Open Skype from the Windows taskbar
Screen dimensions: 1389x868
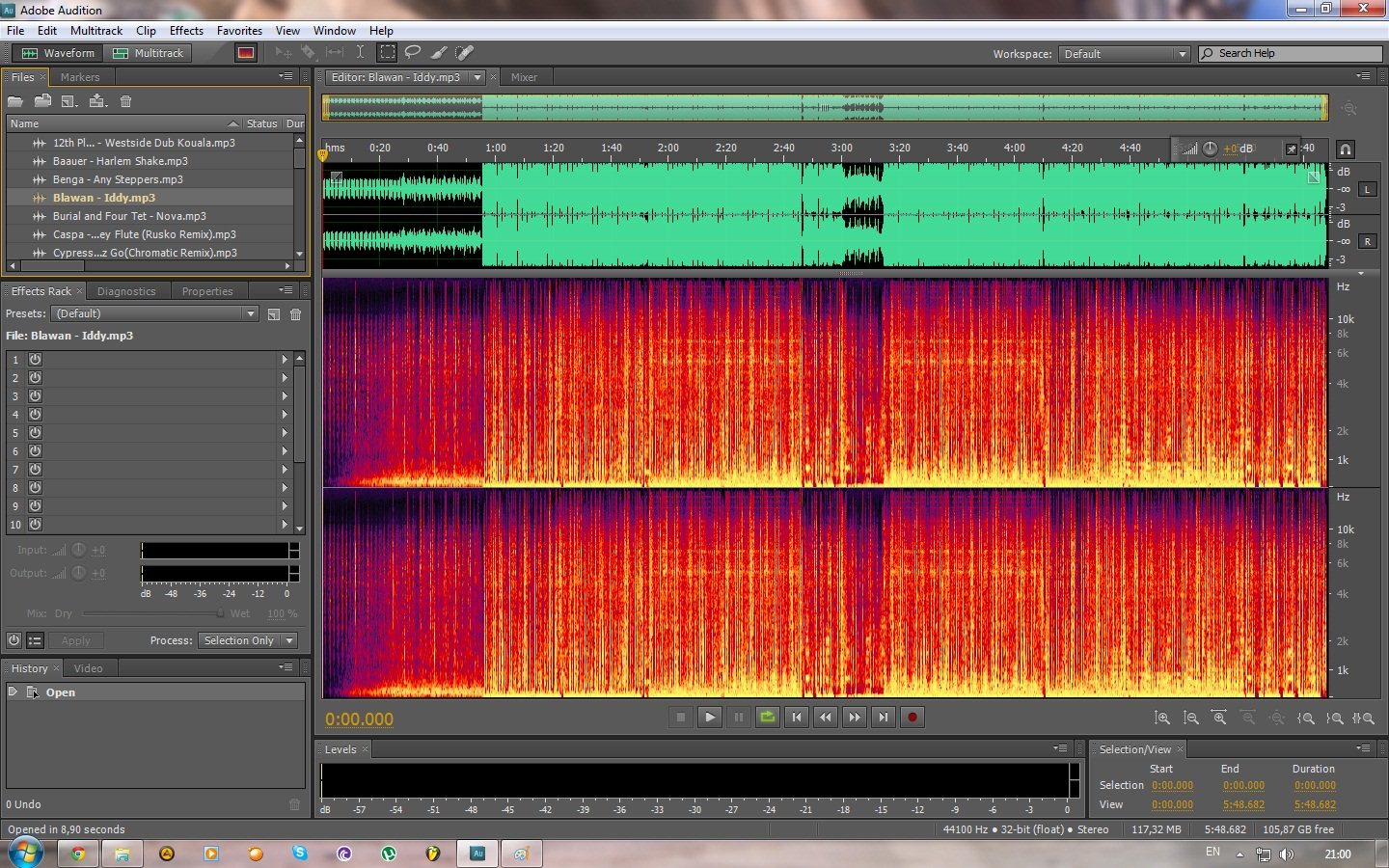pyautogui.click(x=300, y=854)
